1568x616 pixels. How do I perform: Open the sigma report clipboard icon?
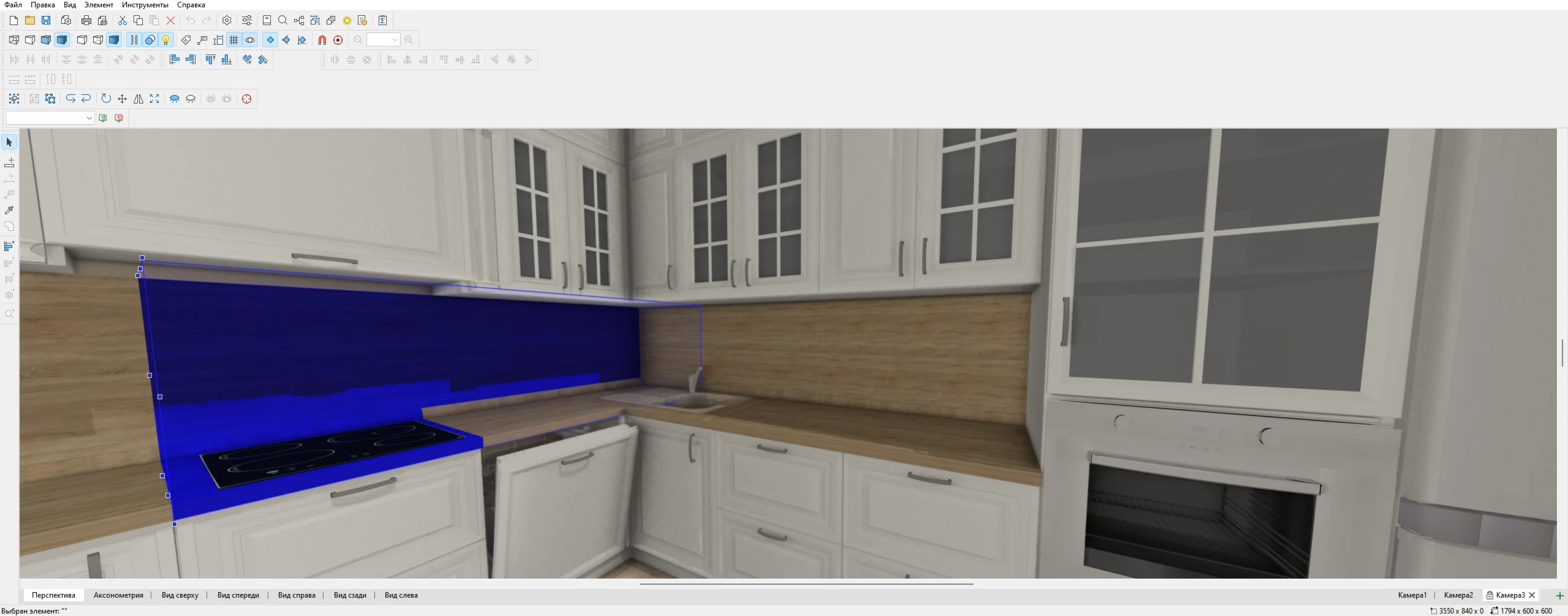tap(383, 20)
